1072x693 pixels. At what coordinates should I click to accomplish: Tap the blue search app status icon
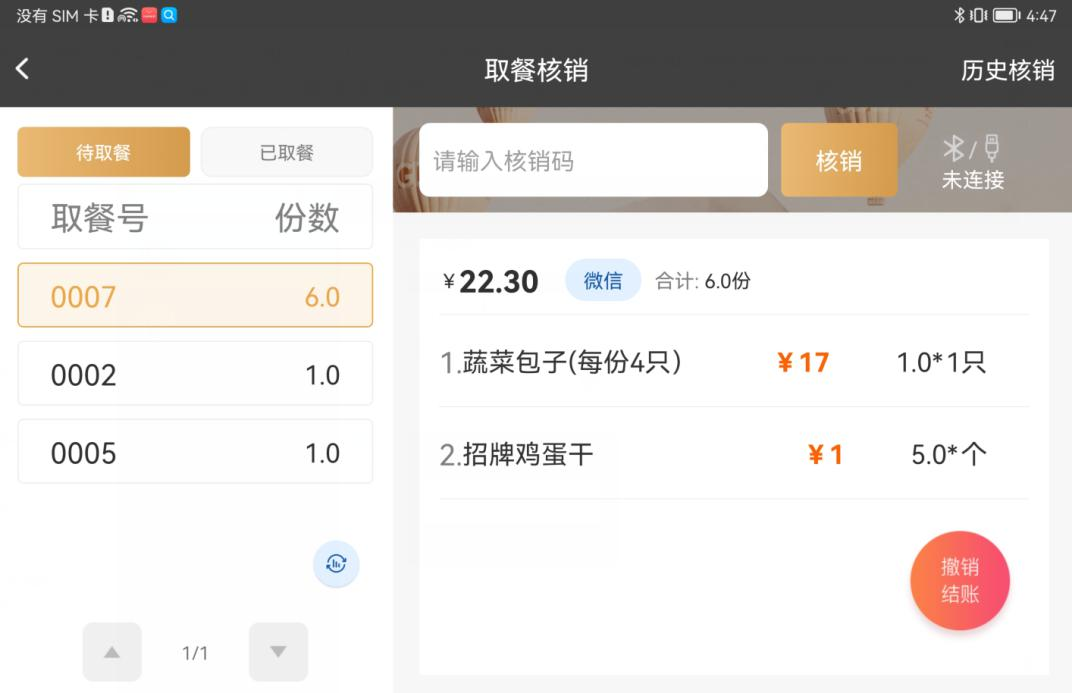pyautogui.click(x=169, y=15)
